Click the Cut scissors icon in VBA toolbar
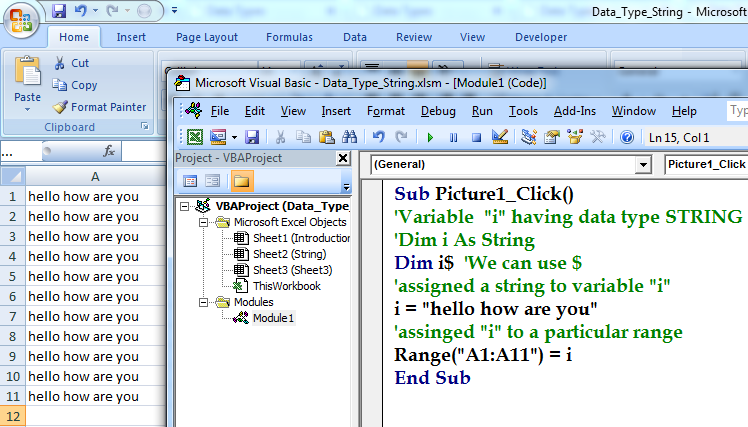748x427 pixels. pos(280,137)
